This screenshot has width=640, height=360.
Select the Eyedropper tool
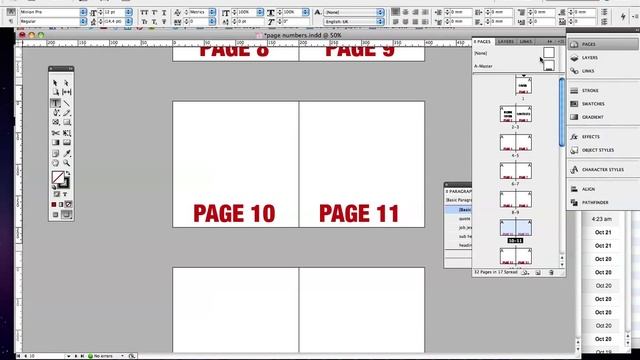[67, 153]
